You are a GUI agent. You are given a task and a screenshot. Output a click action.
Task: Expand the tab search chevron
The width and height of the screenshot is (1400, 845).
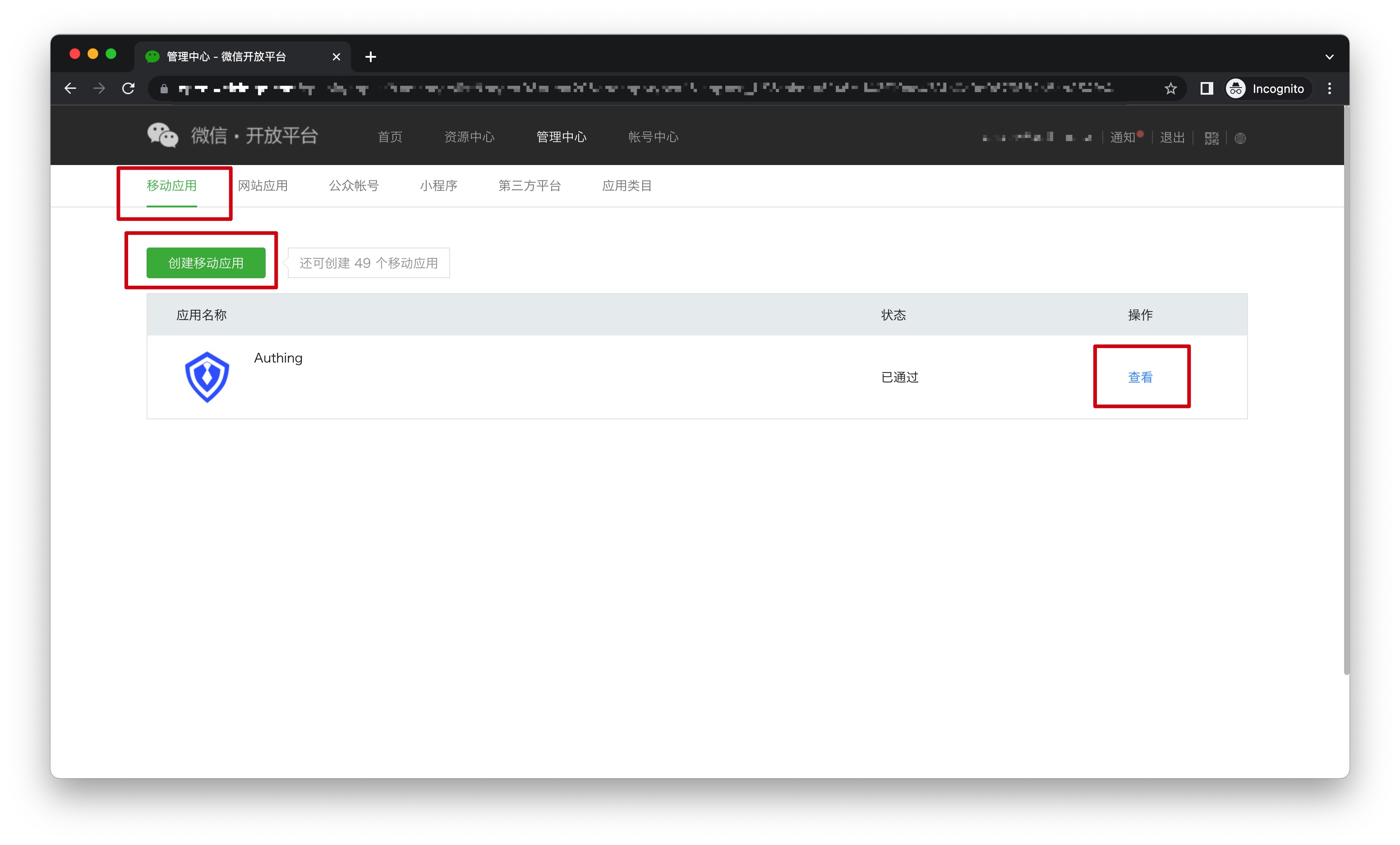(1329, 57)
